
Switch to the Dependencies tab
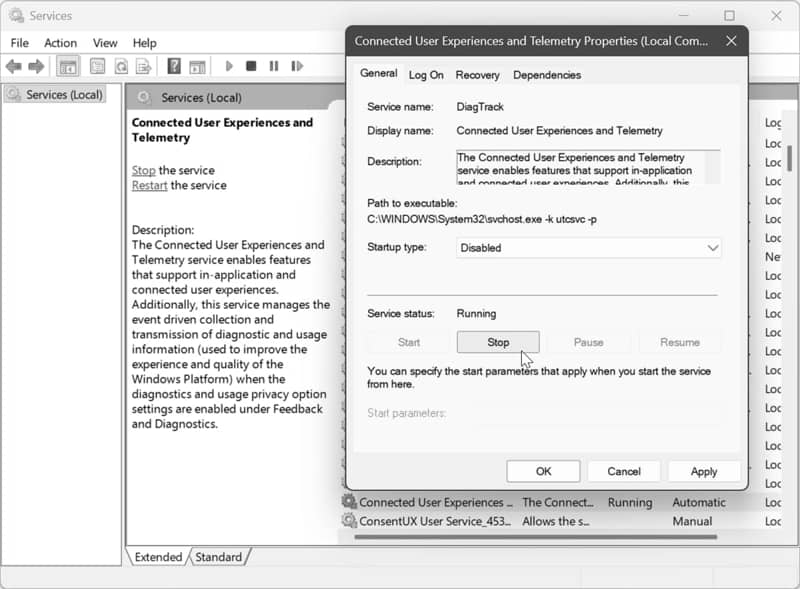point(547,75)
